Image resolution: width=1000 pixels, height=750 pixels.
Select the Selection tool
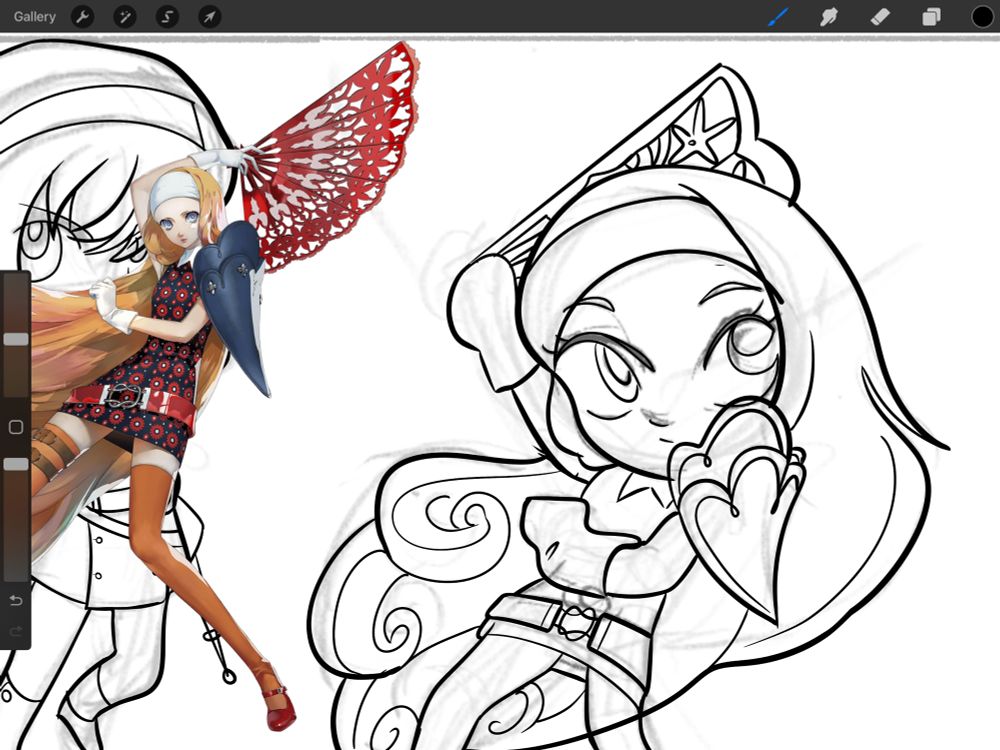pos(167,17)
